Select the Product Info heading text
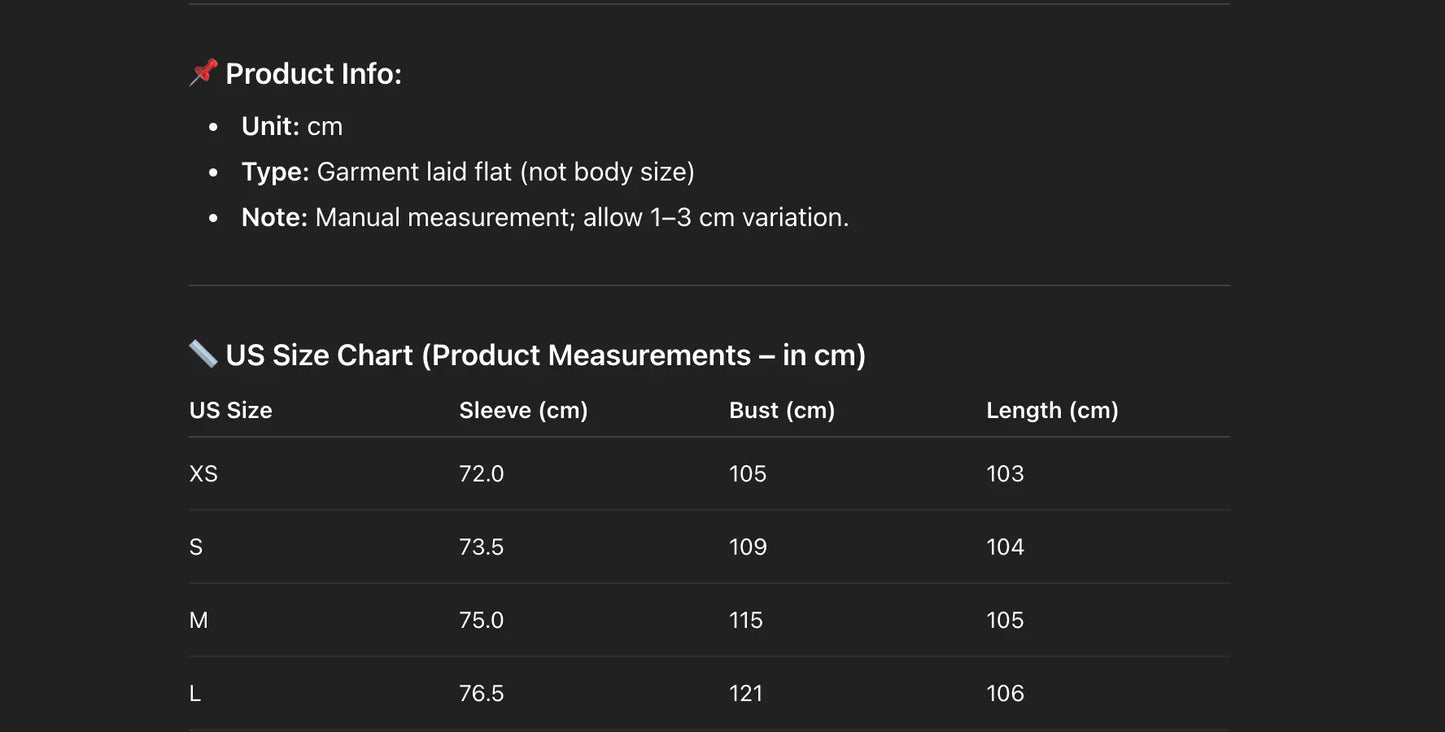This screenshot has width=1445, height=732. [x=313, y=74]
